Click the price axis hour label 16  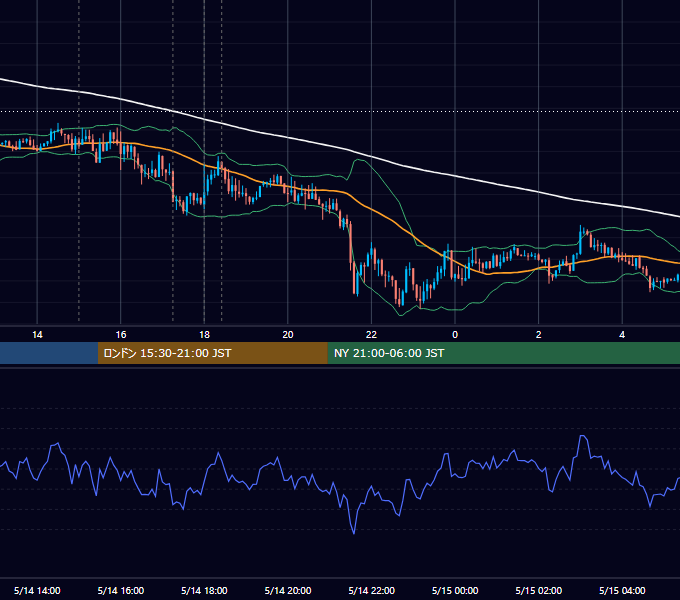pos(121,335)
